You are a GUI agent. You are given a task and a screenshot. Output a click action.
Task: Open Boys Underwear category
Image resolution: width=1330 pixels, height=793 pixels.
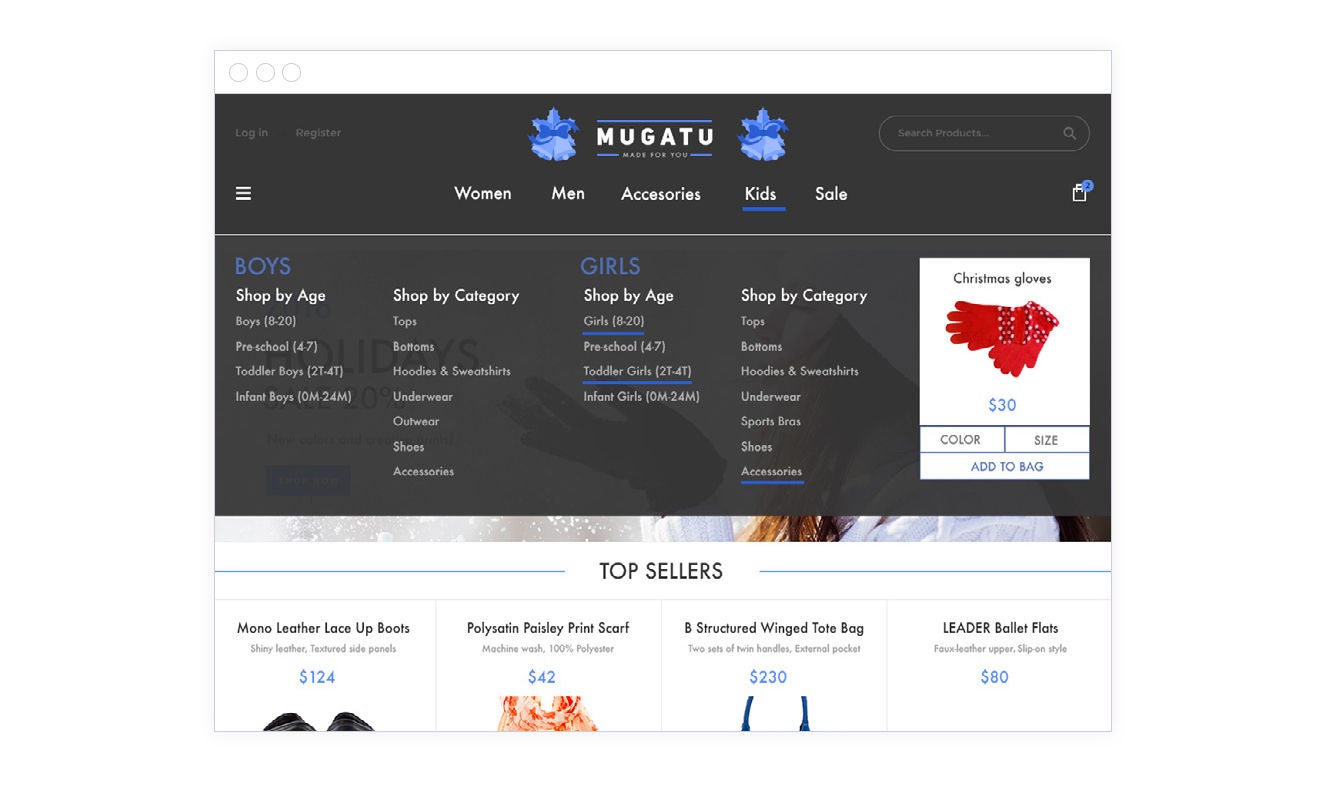(423, 397)
